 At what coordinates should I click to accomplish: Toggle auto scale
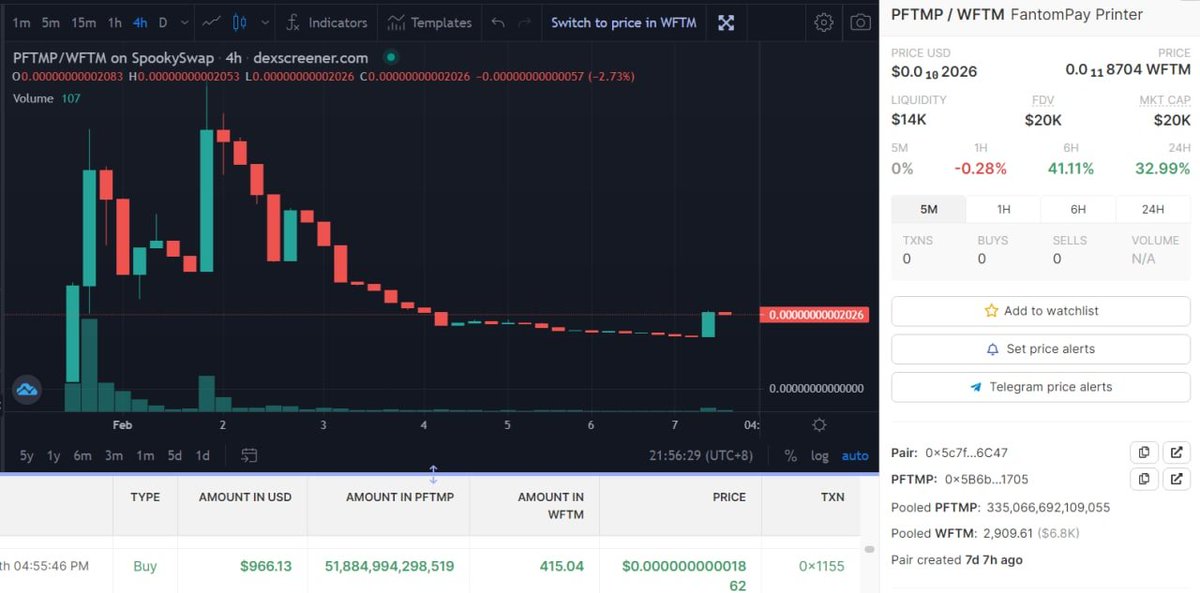point(855,455)
